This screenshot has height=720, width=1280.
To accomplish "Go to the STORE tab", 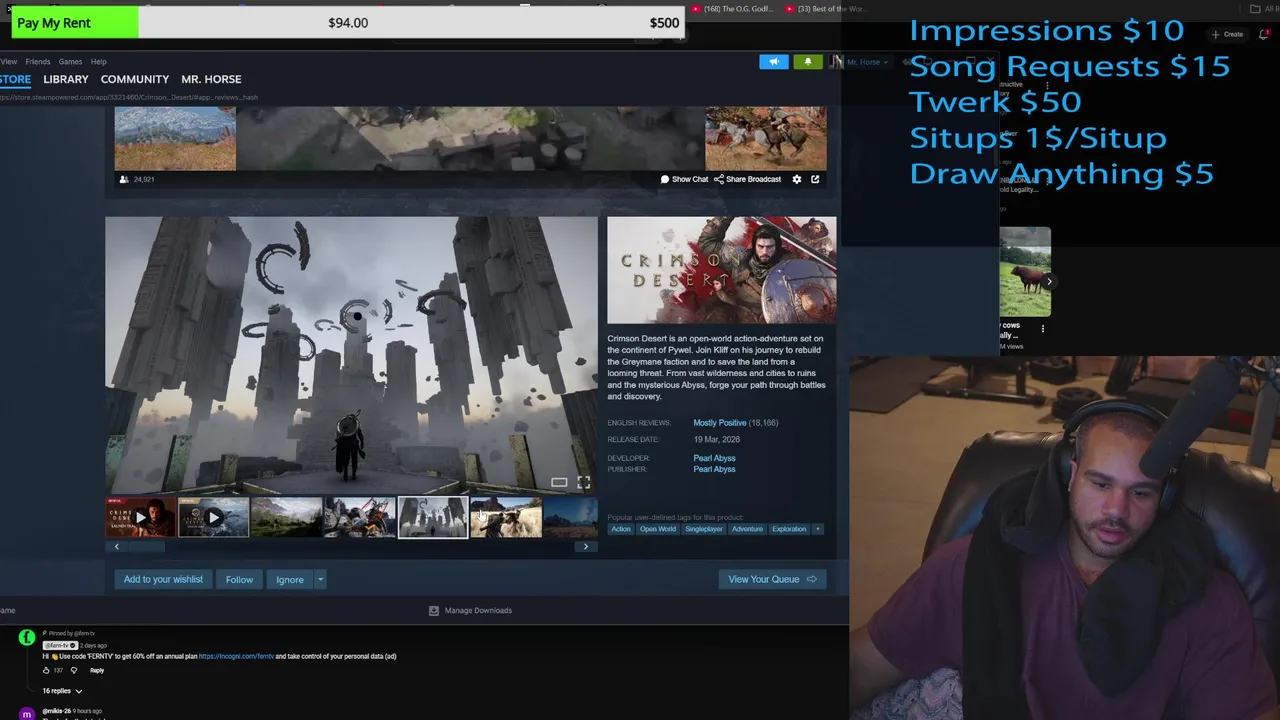I will (x=15, y=79).
